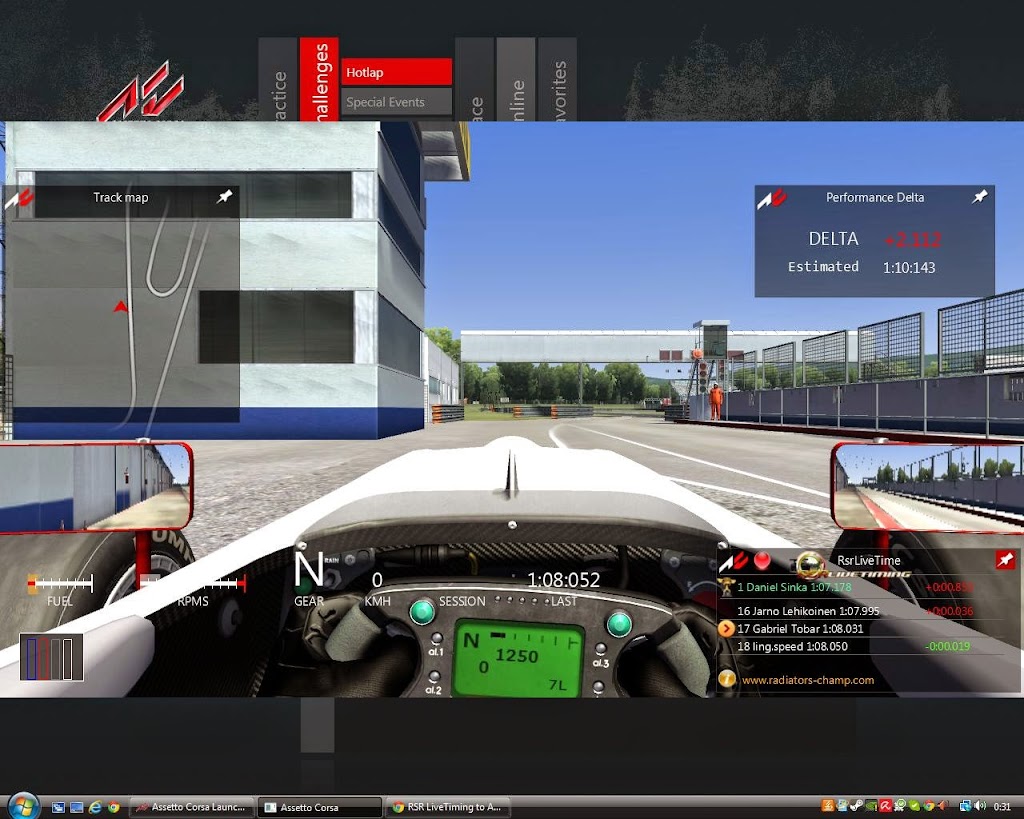The width and height of the screenshot is (1024, 819).
Task: Switch to Assetto Corsa Launcher taskbar button
Action: pyautogui.click(x=191, y=807)
